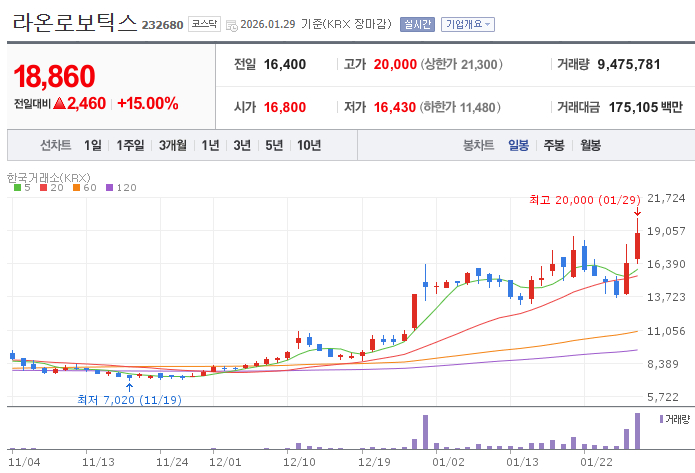This screenshot has height=473, width=695.
Task: Select the 1주일 line chart tab
Action: click(130, 145)
